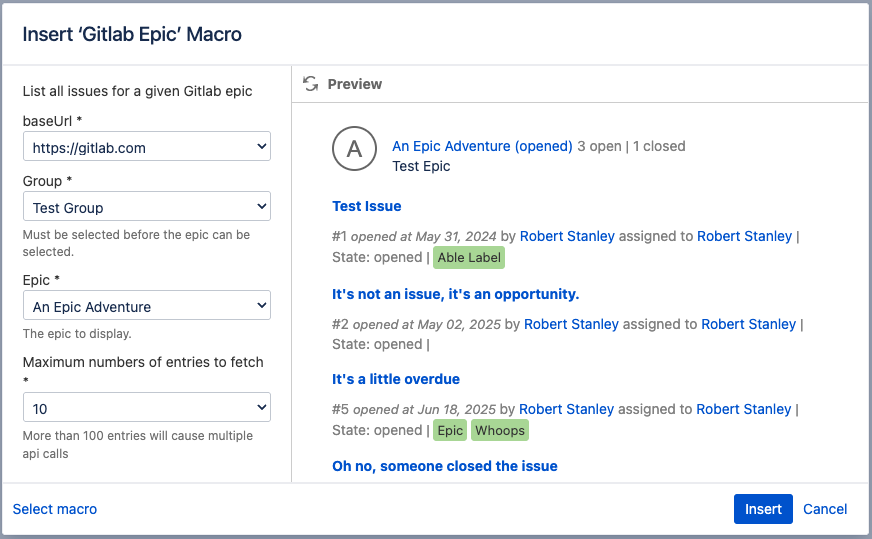
Task: Open the Test Issue link
Action: (366, 206)
